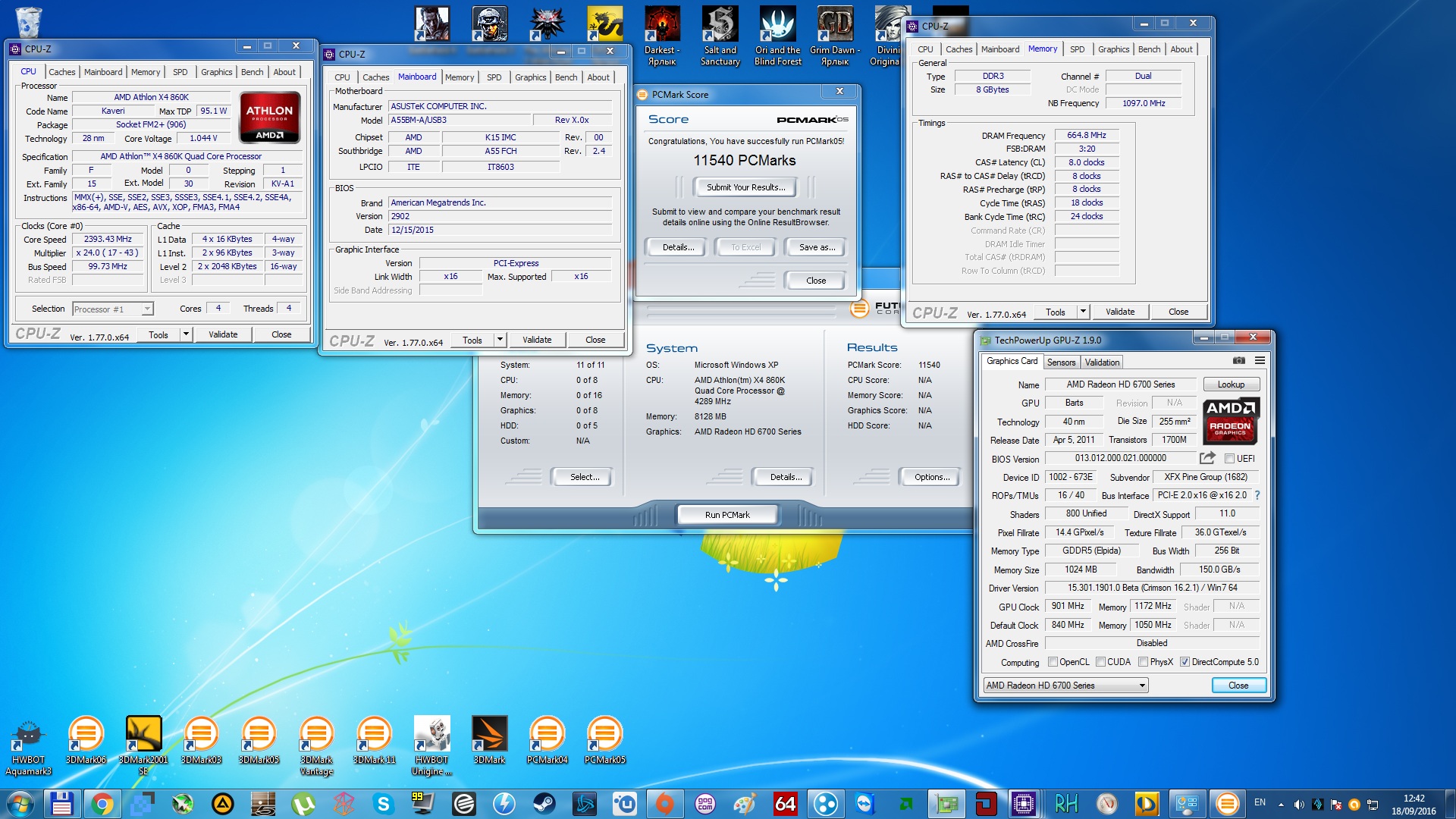Toggle the DirectCompute 5.0 checkbox
The image size is (1456, 819).
point(1185,662)
